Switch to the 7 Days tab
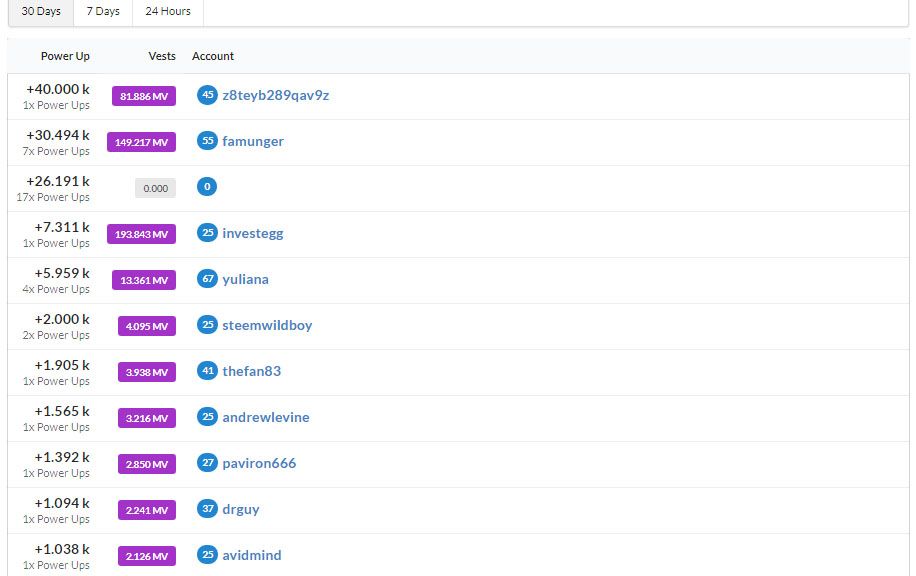 click(x=103, y=11)
